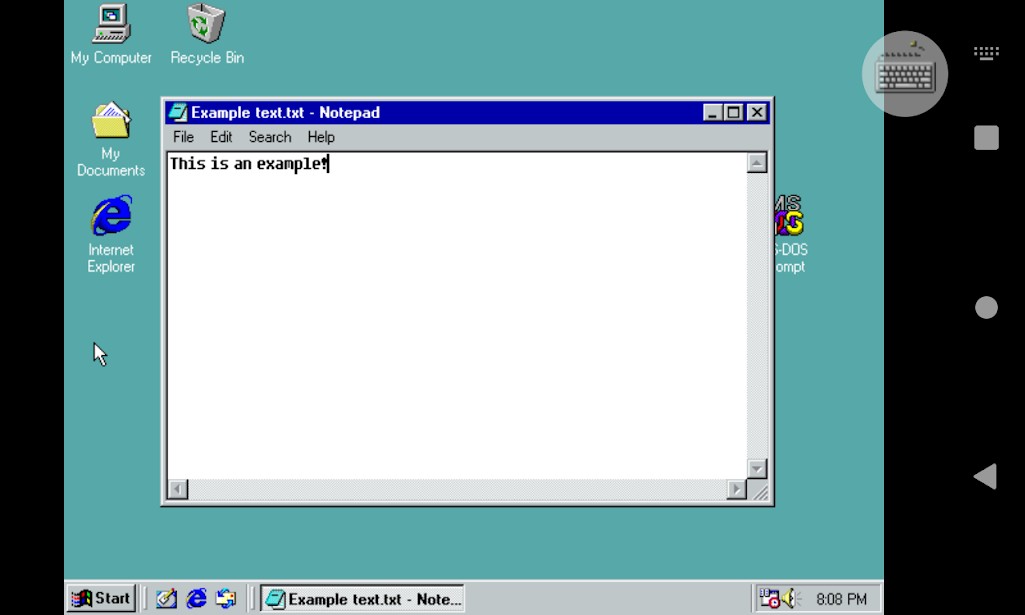
Task: Click the text "This is an example!"
Action: point(248,163)
